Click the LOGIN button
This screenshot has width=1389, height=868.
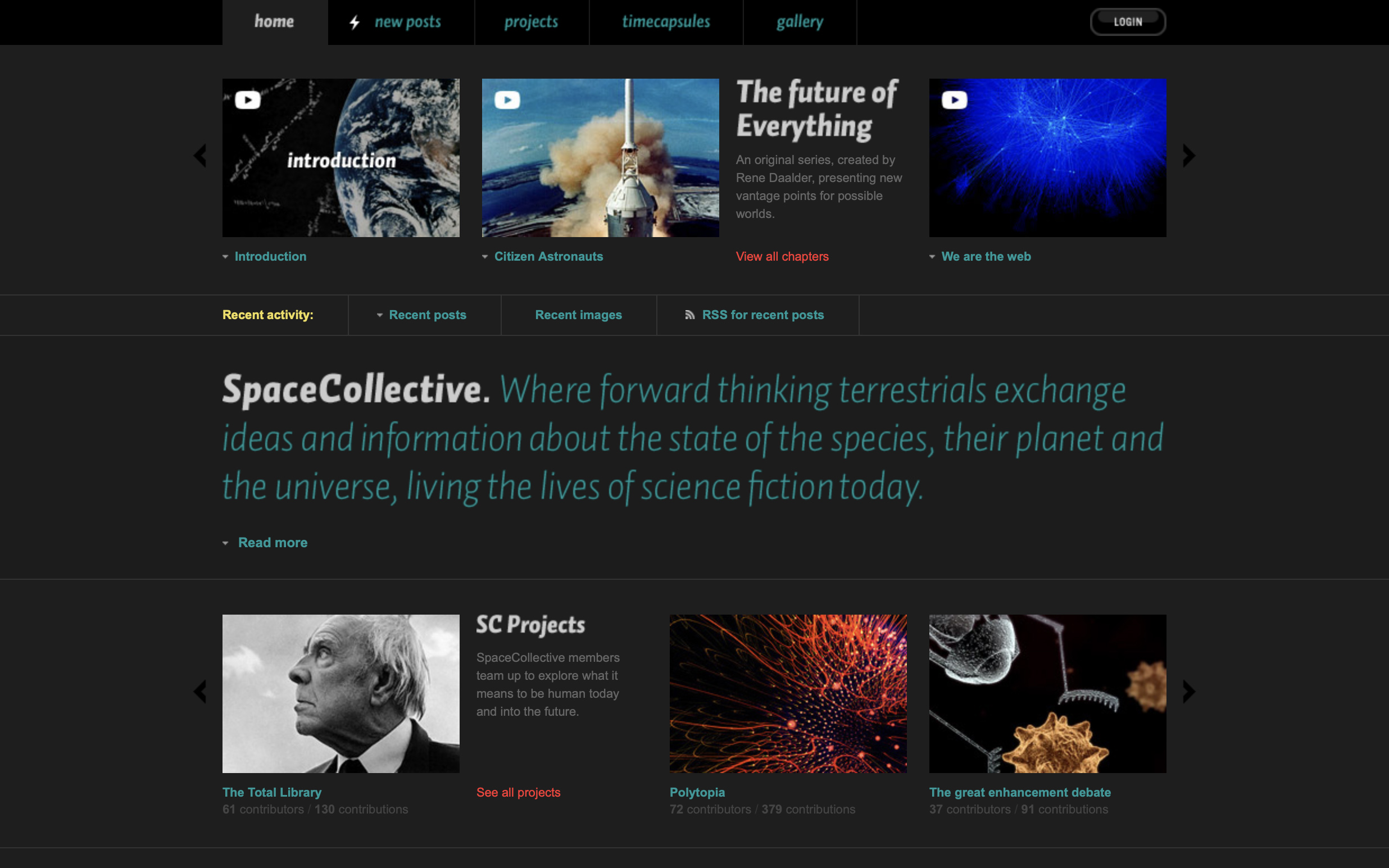click(x=1128, y=22)
